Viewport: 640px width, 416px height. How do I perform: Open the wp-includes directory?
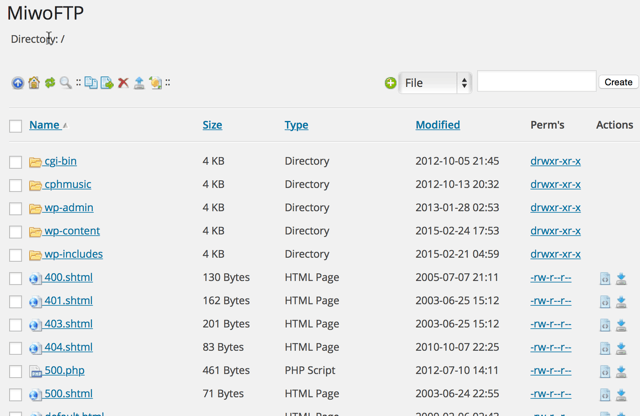pyautogui.click(x=73, y=254)
